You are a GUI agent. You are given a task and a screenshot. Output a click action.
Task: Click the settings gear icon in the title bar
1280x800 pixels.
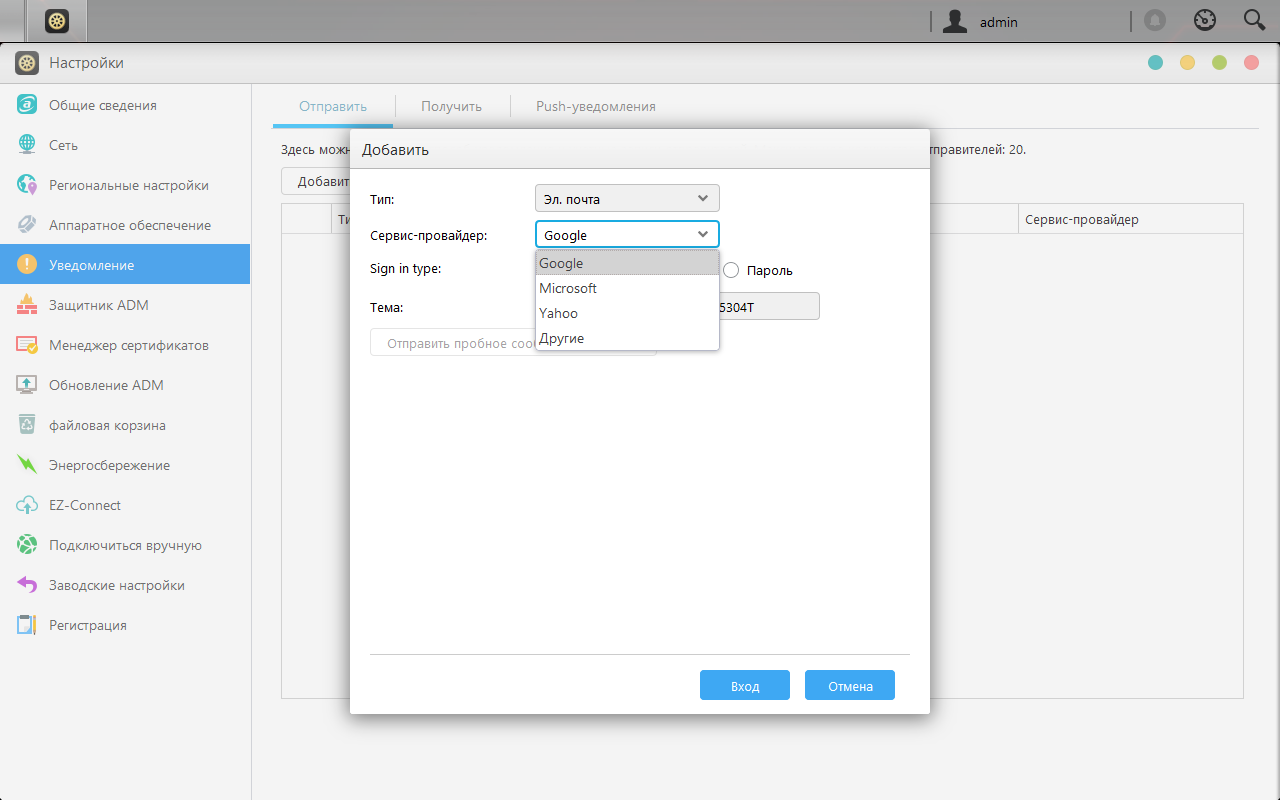point(27,63)
